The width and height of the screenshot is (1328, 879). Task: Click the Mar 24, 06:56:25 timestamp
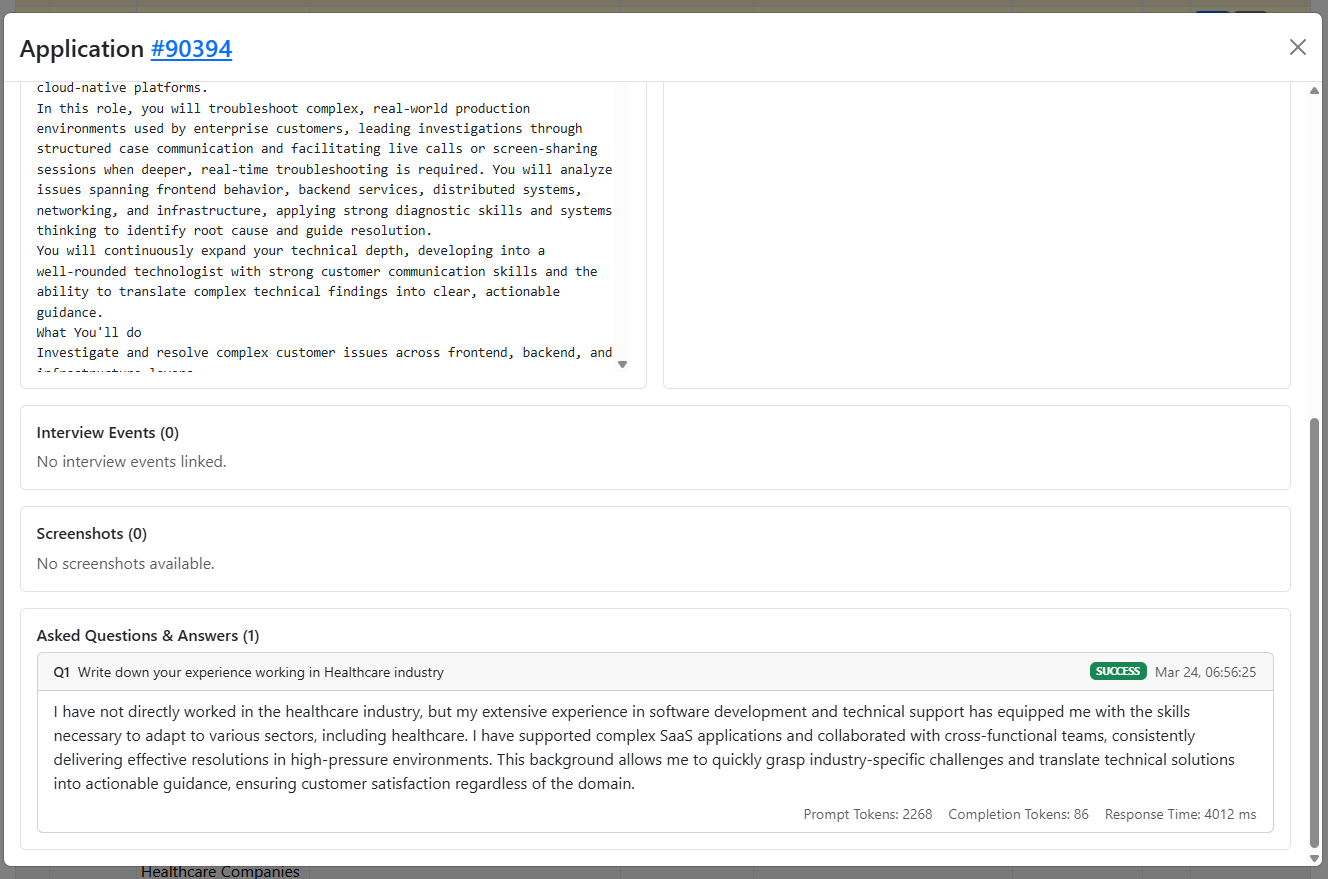1205,672
